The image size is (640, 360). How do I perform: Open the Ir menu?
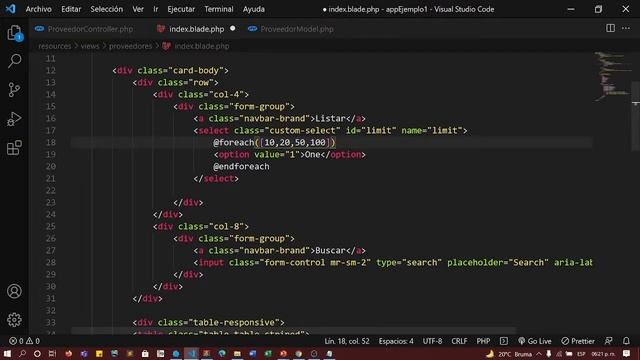coord(156,9)
